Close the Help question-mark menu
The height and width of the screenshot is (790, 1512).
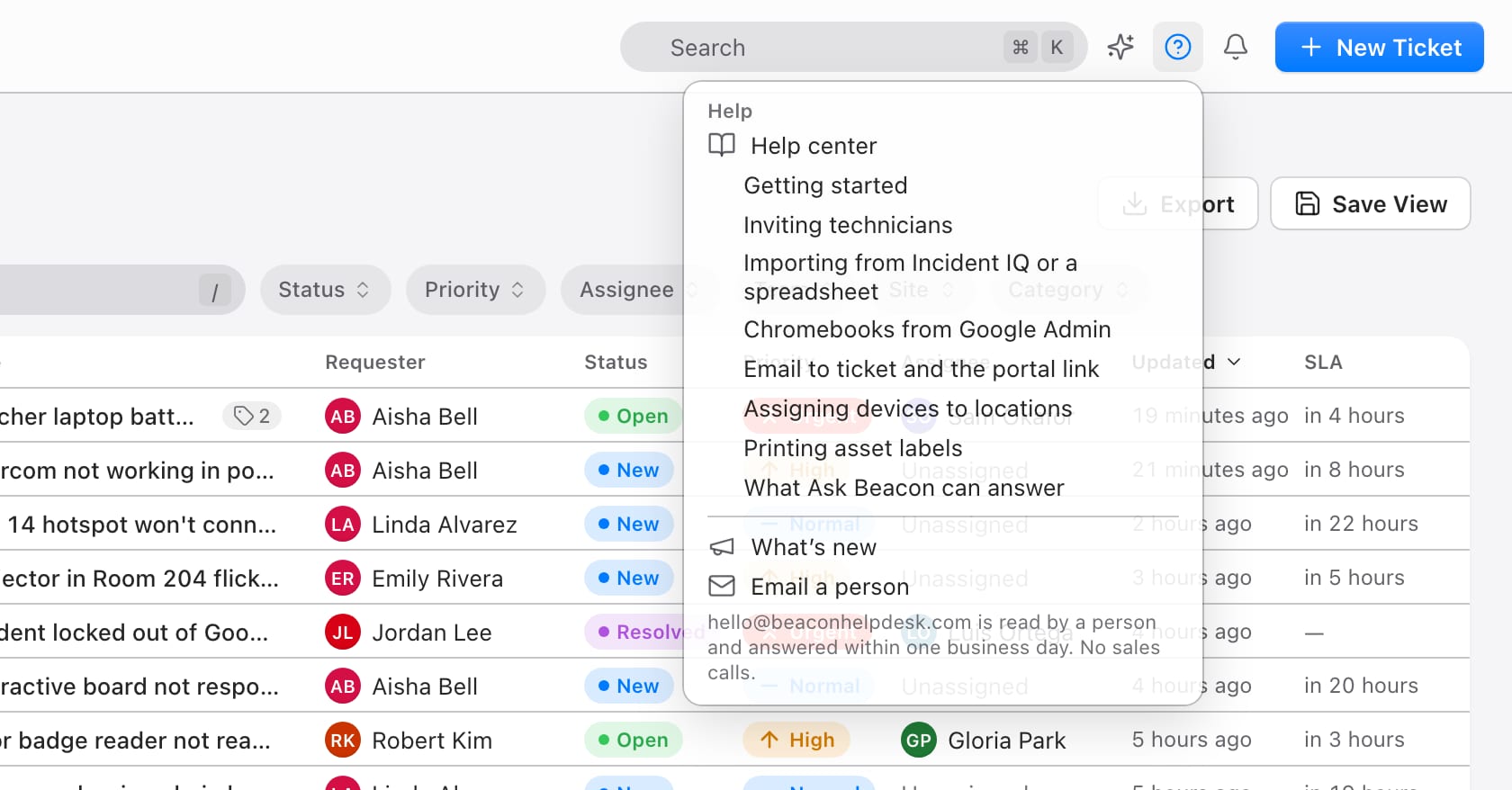pyautogui.click(x=1178, y=47)
